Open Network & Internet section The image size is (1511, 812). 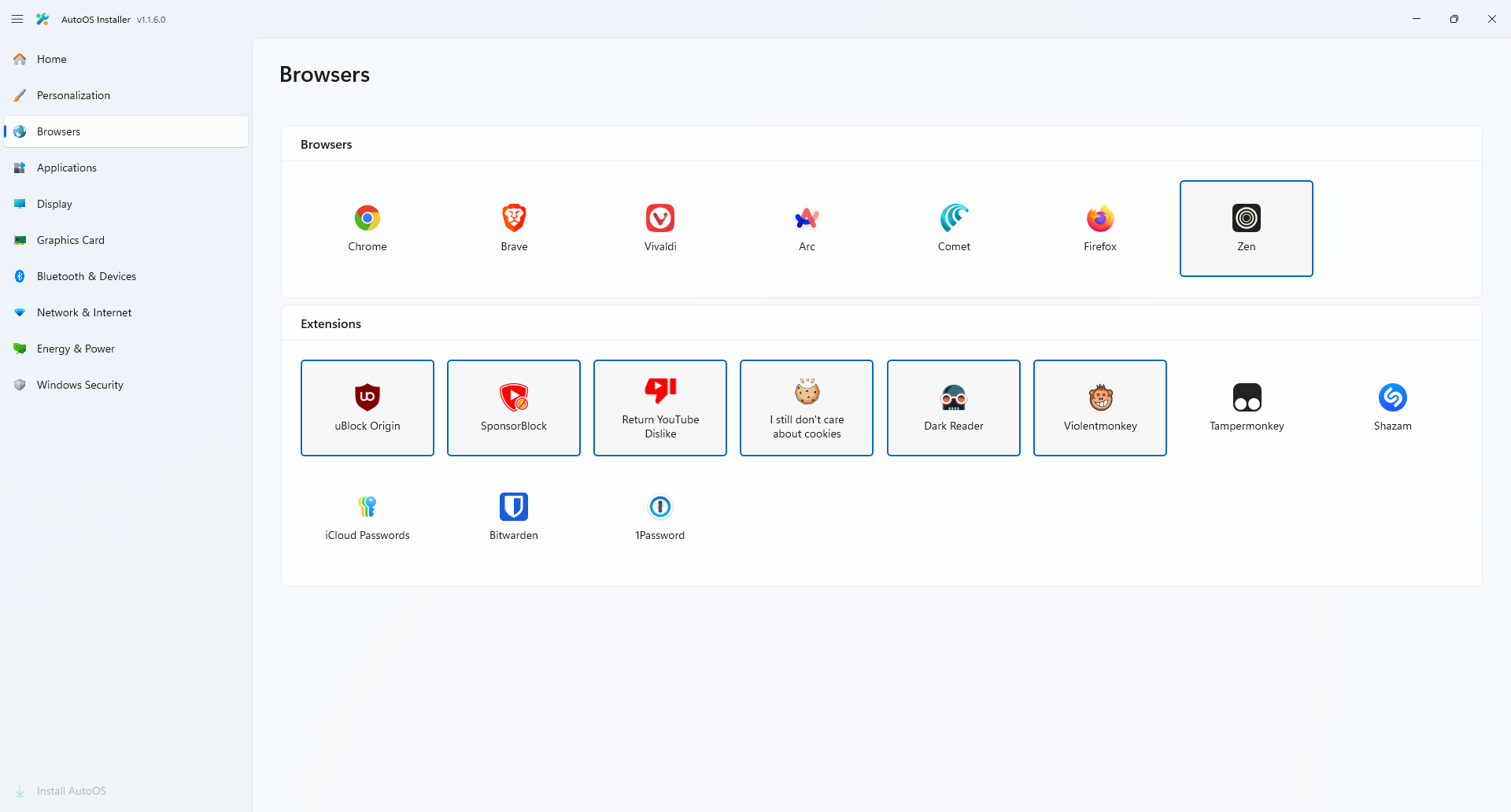point(126,312)
